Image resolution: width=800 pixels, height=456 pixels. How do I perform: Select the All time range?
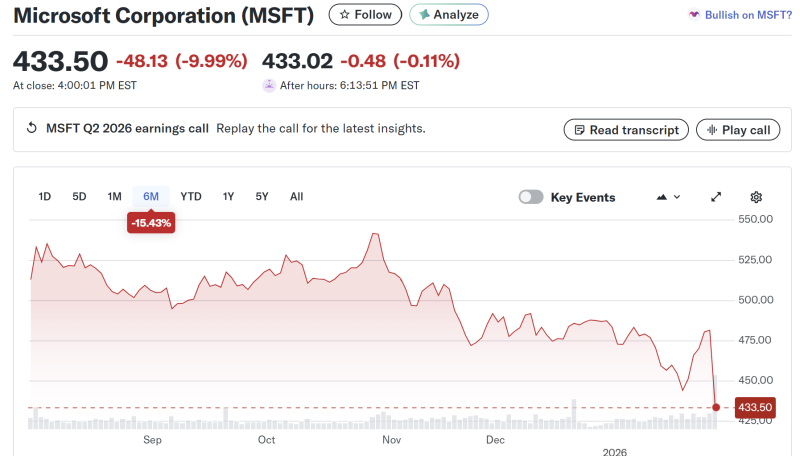(x=297, y=197)
